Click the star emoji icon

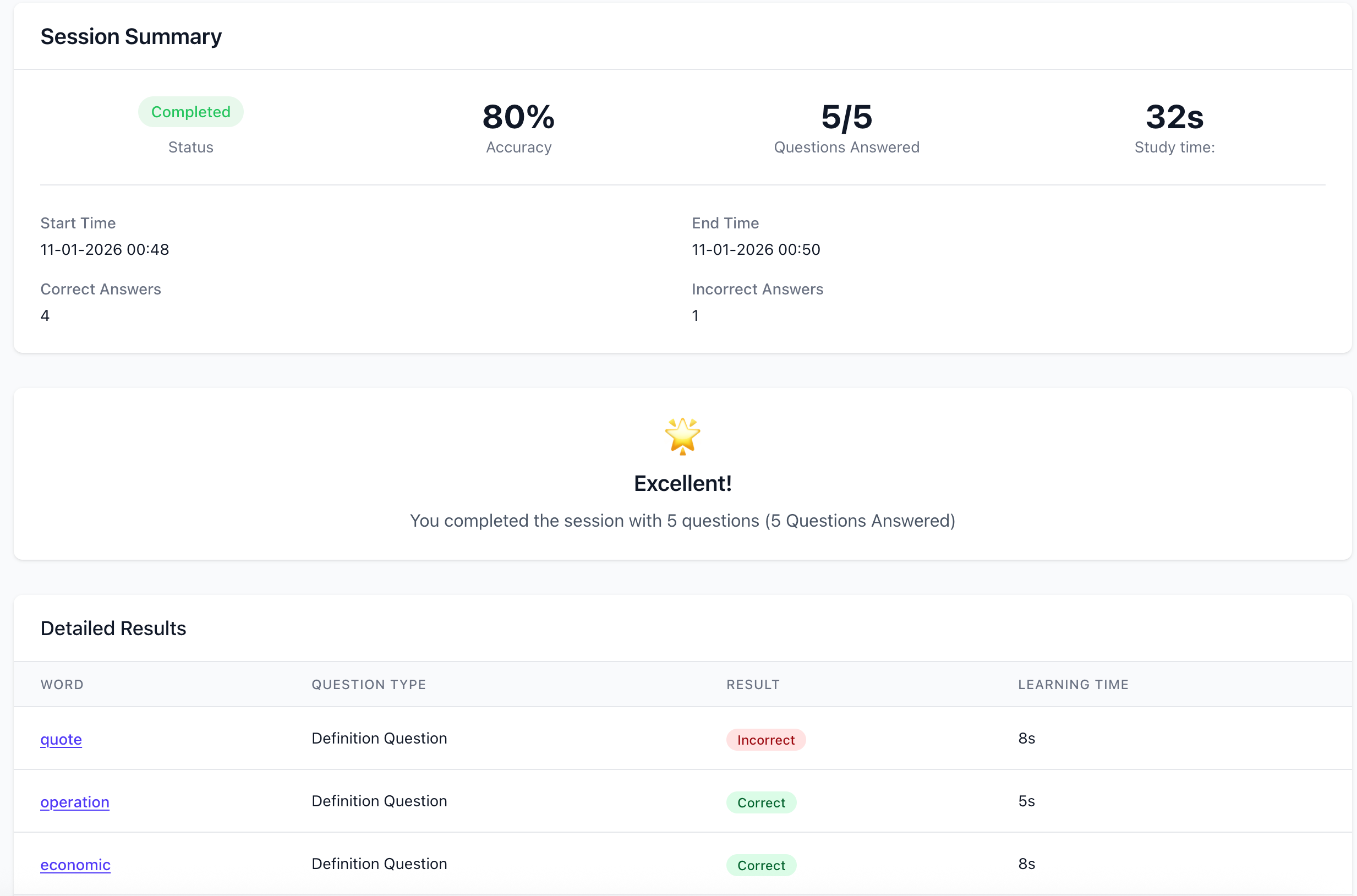682,436
